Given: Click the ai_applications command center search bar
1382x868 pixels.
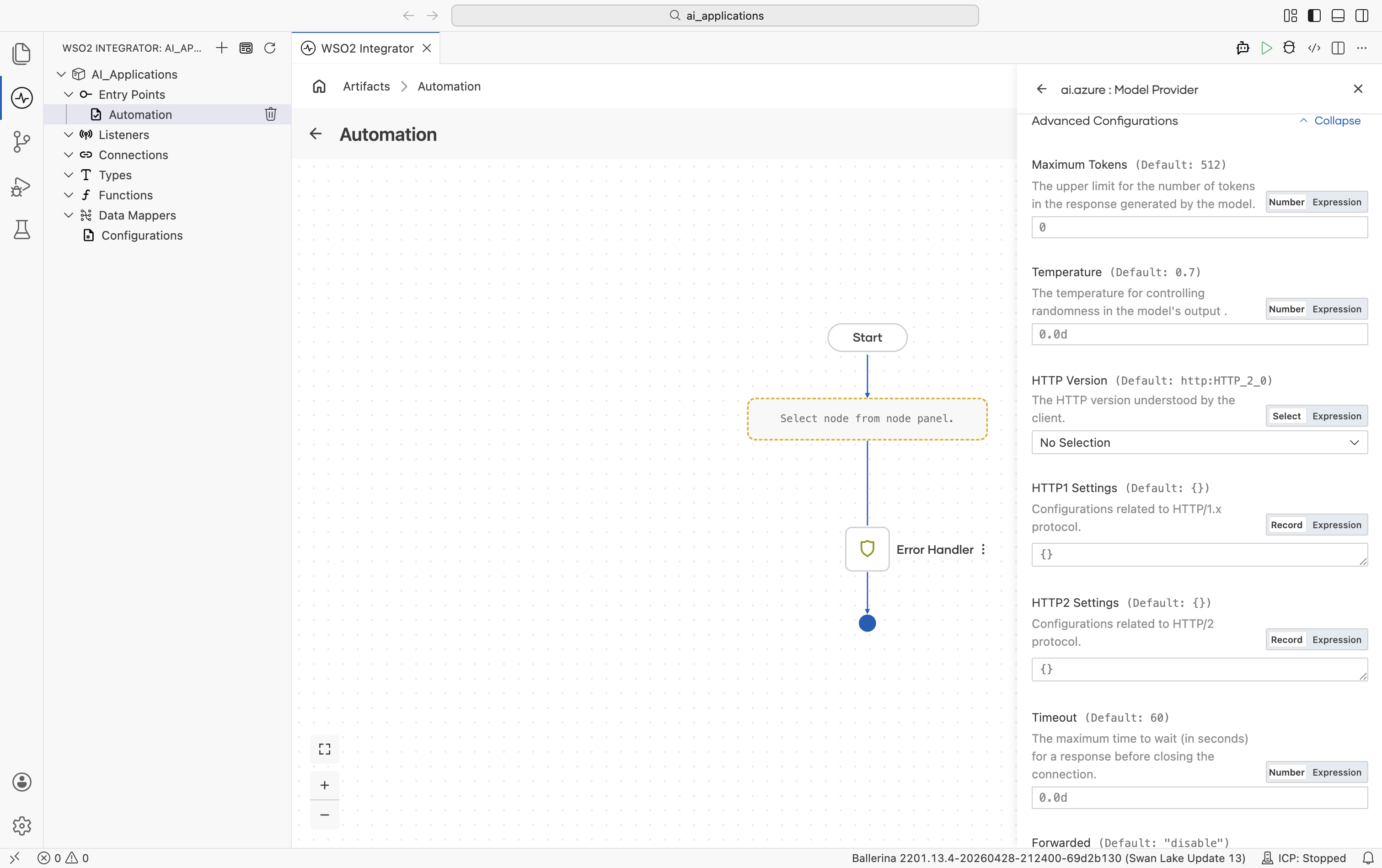Looking at the screenshot, I should click(714, 16).
